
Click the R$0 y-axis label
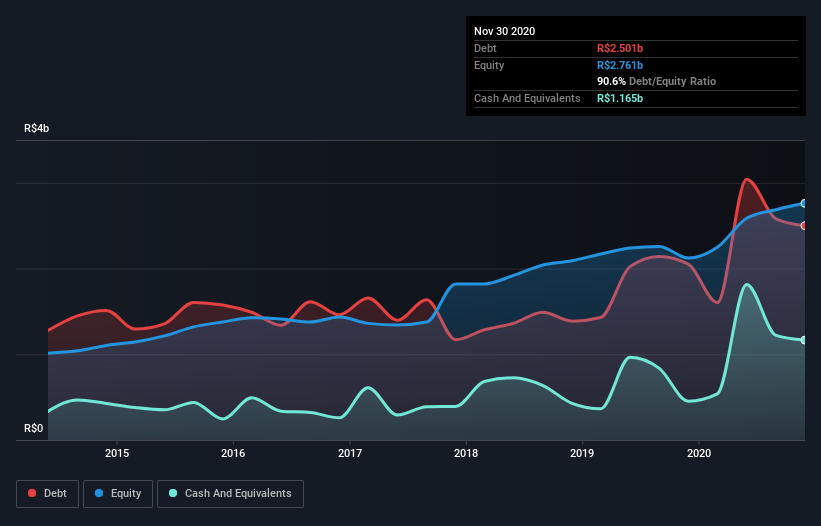pyautogui.click(x=35, y=429)
